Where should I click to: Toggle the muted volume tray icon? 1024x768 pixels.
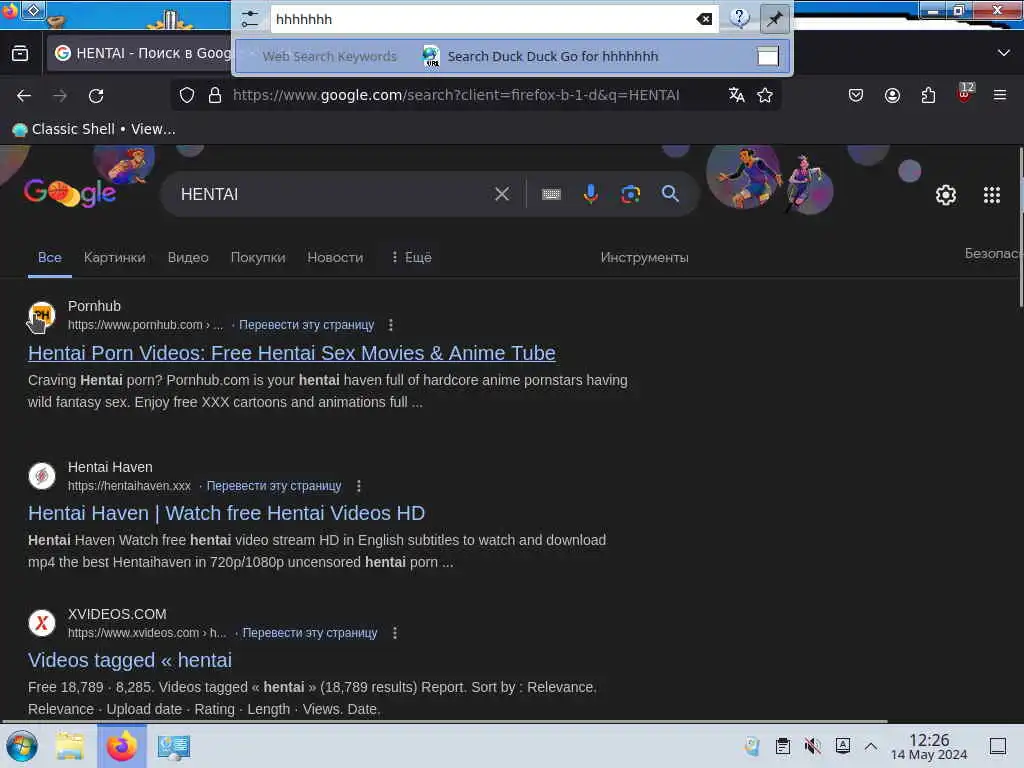click(x=812, y=746)
